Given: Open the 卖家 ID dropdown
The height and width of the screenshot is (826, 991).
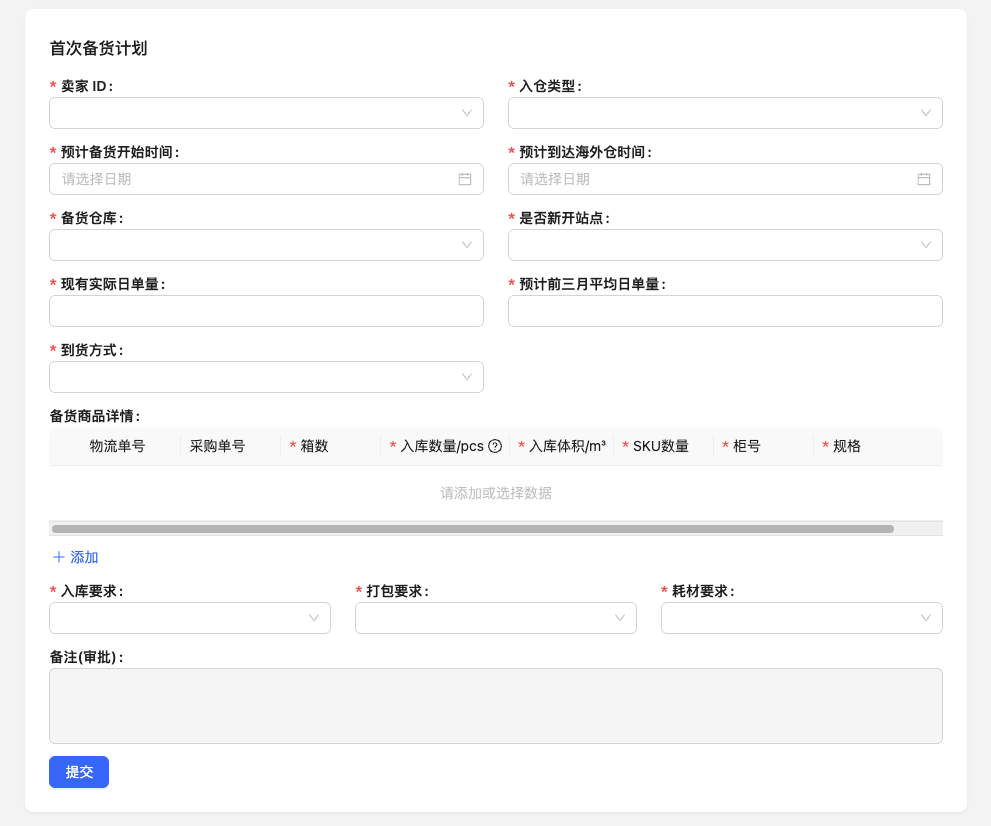Looking at the screenshot, I should coord(266,113).
